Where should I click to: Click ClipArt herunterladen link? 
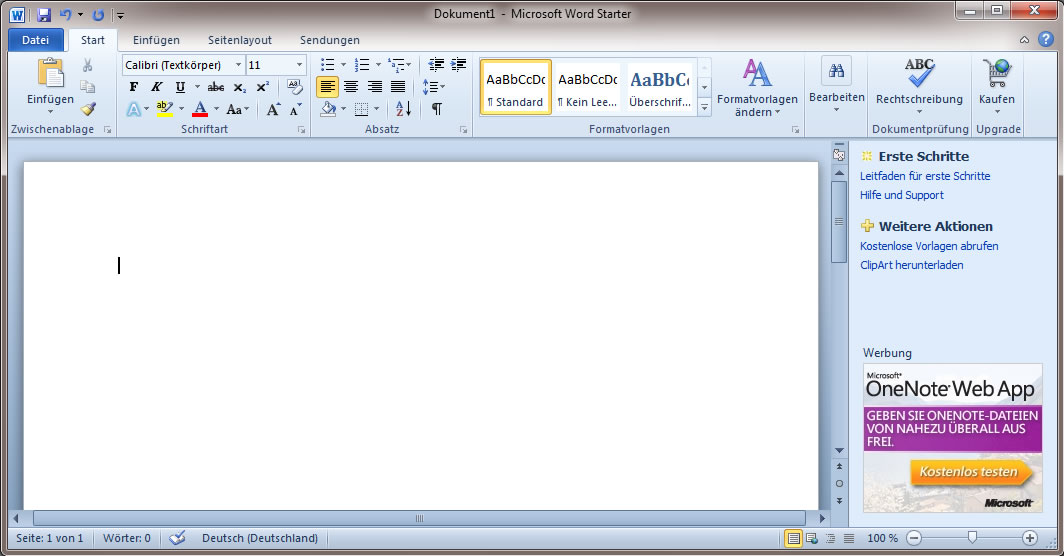pos(911,265)
